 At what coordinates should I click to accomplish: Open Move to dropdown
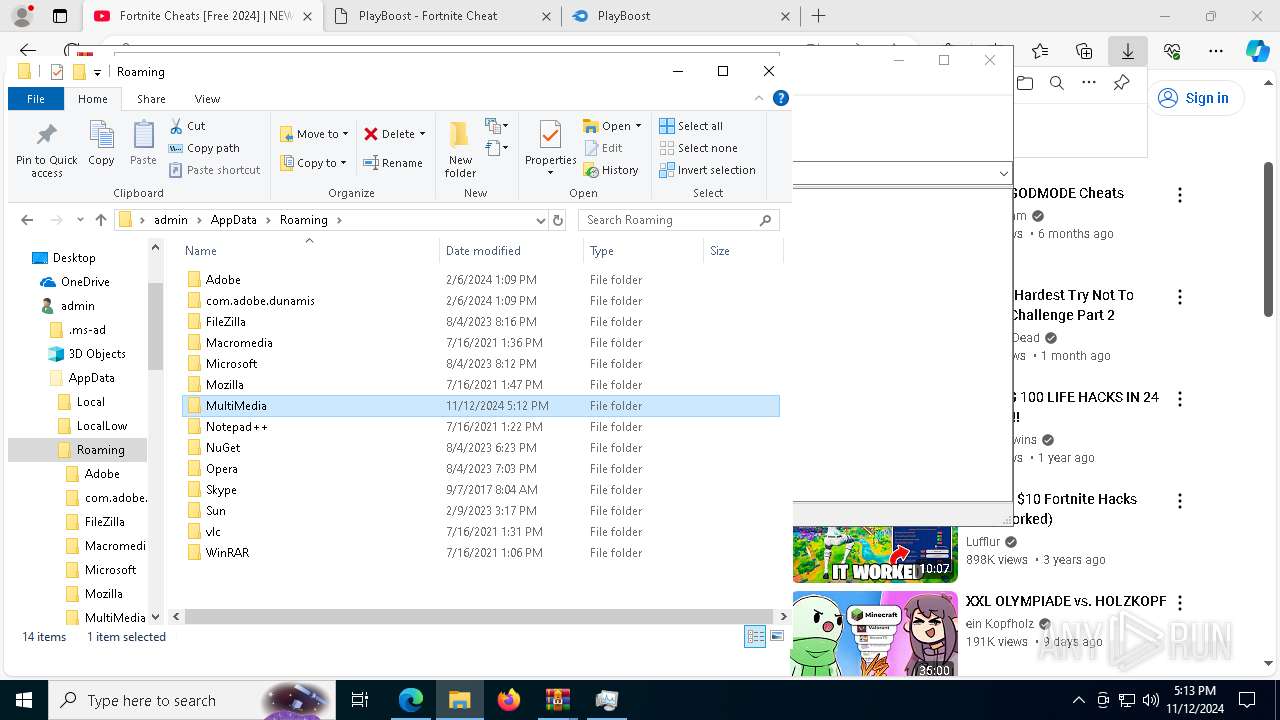coord(314,134)
